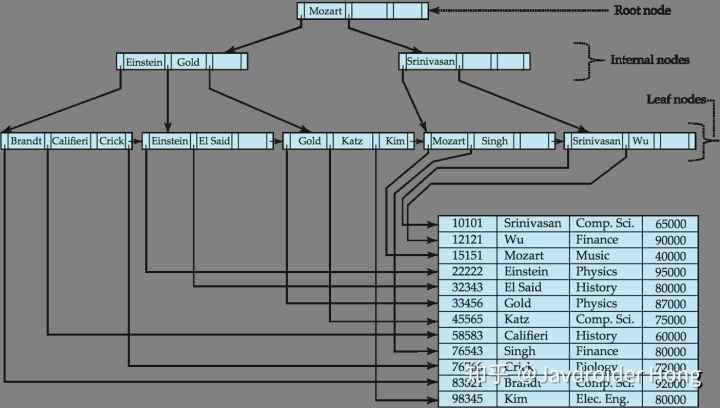Click 'Singh' key in the leaf node
Image resolution: width=720 pixels, height=408 pixels.
495,141
